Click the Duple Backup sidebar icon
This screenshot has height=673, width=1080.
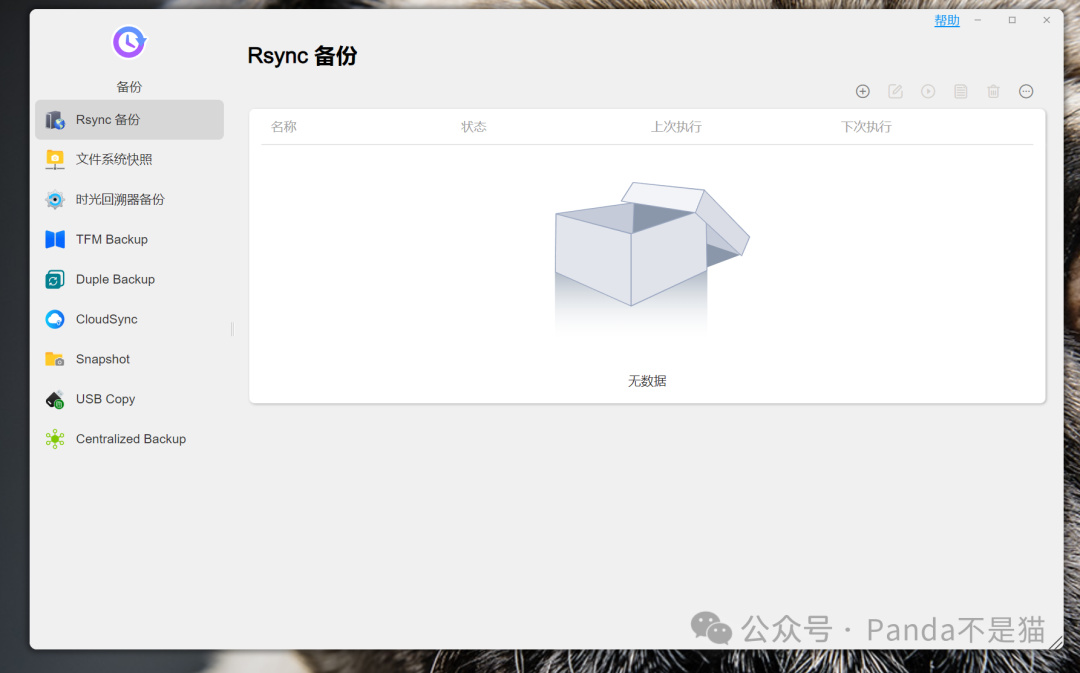pos(55,280)
